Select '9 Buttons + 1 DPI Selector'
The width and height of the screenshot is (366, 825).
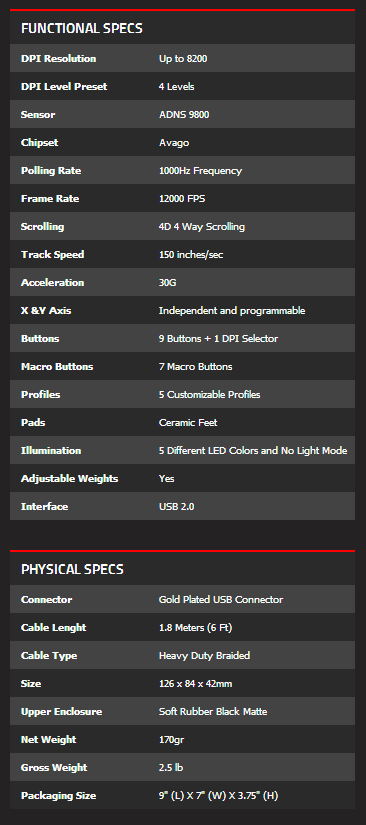point(218,338)
